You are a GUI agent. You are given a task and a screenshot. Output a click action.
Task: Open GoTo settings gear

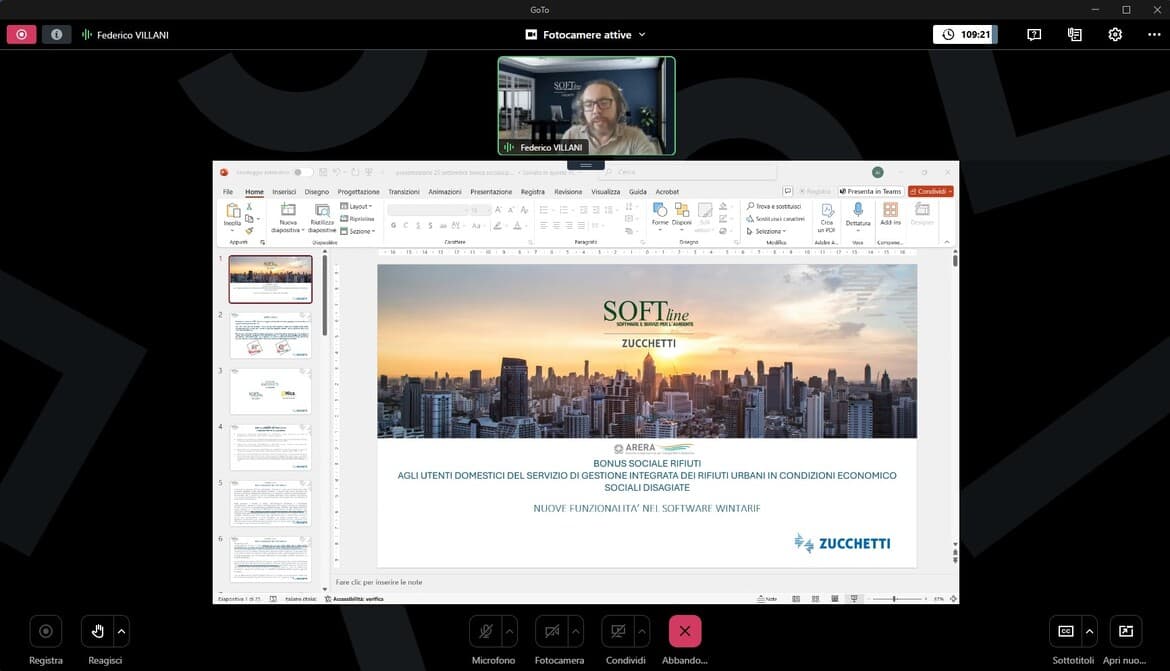(x=1115, y=35)
